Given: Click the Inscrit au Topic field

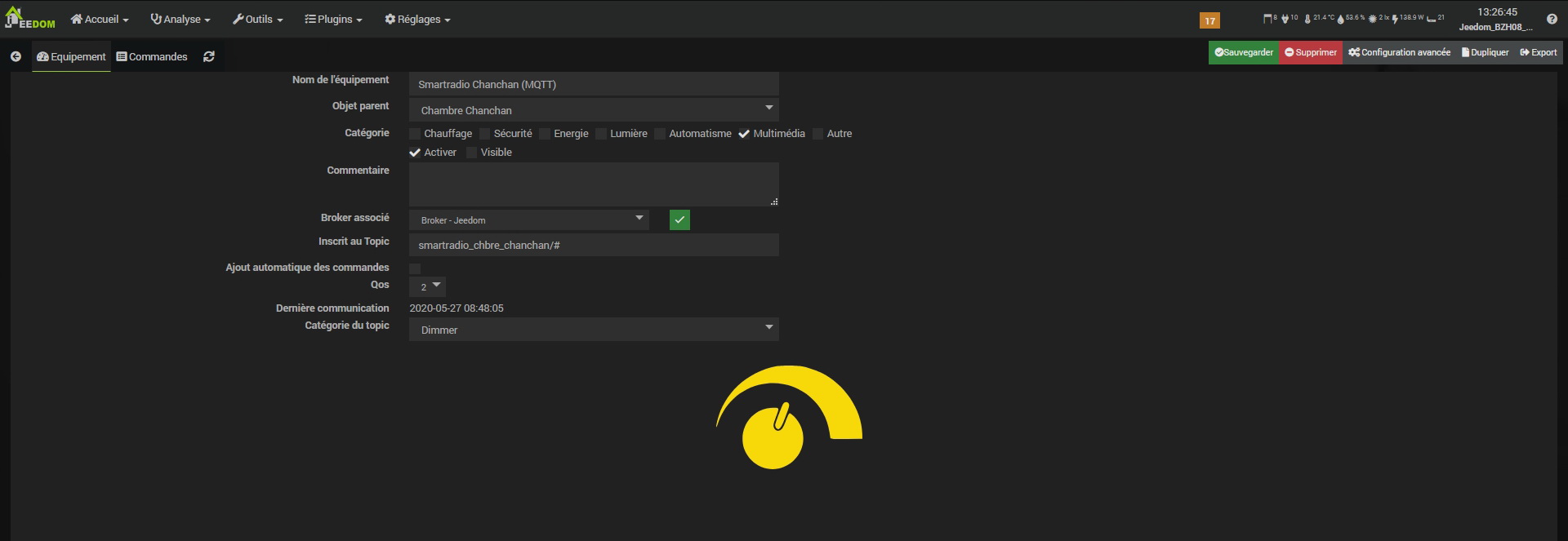Looking at the screenshot, I should pos(593,245).
